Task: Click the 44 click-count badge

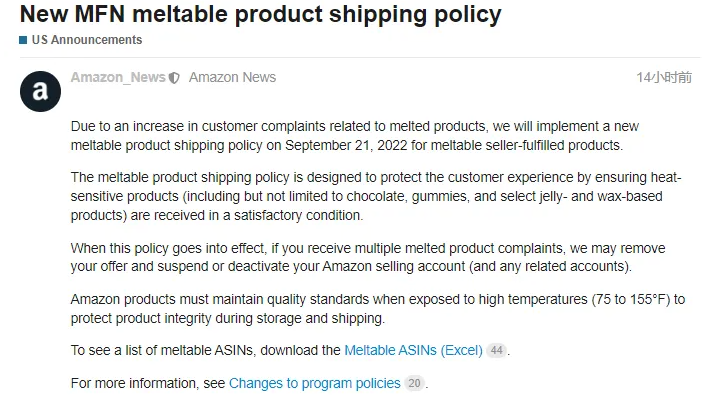Action: (x=497, y=350)
